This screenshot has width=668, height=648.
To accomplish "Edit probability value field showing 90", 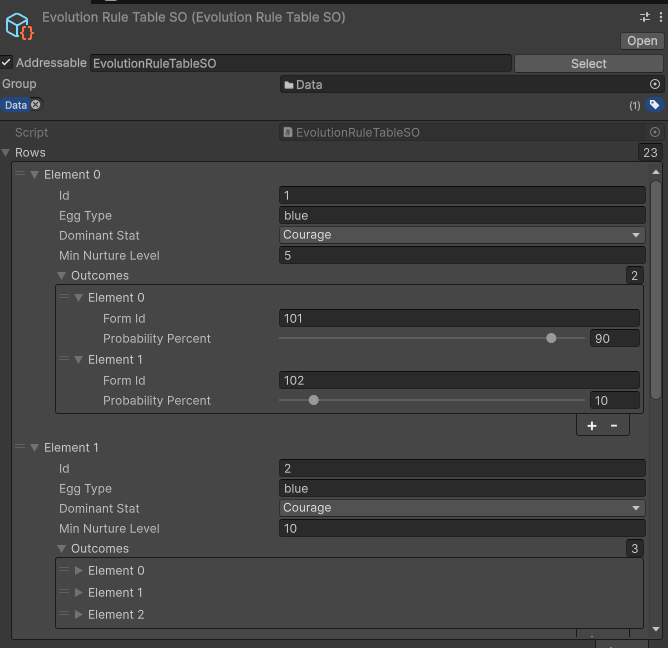I will [x=615, y=339].
